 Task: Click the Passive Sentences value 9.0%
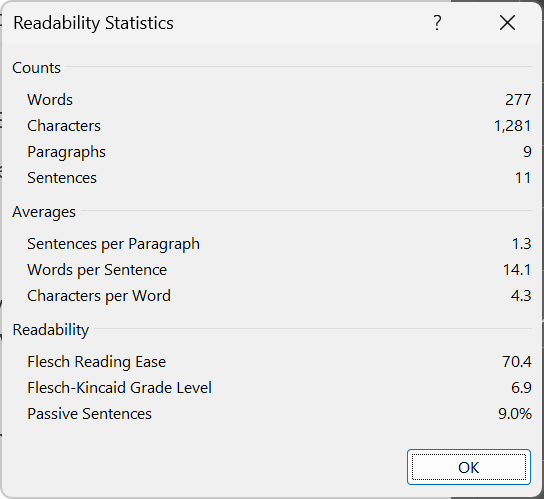pos(515,414)
